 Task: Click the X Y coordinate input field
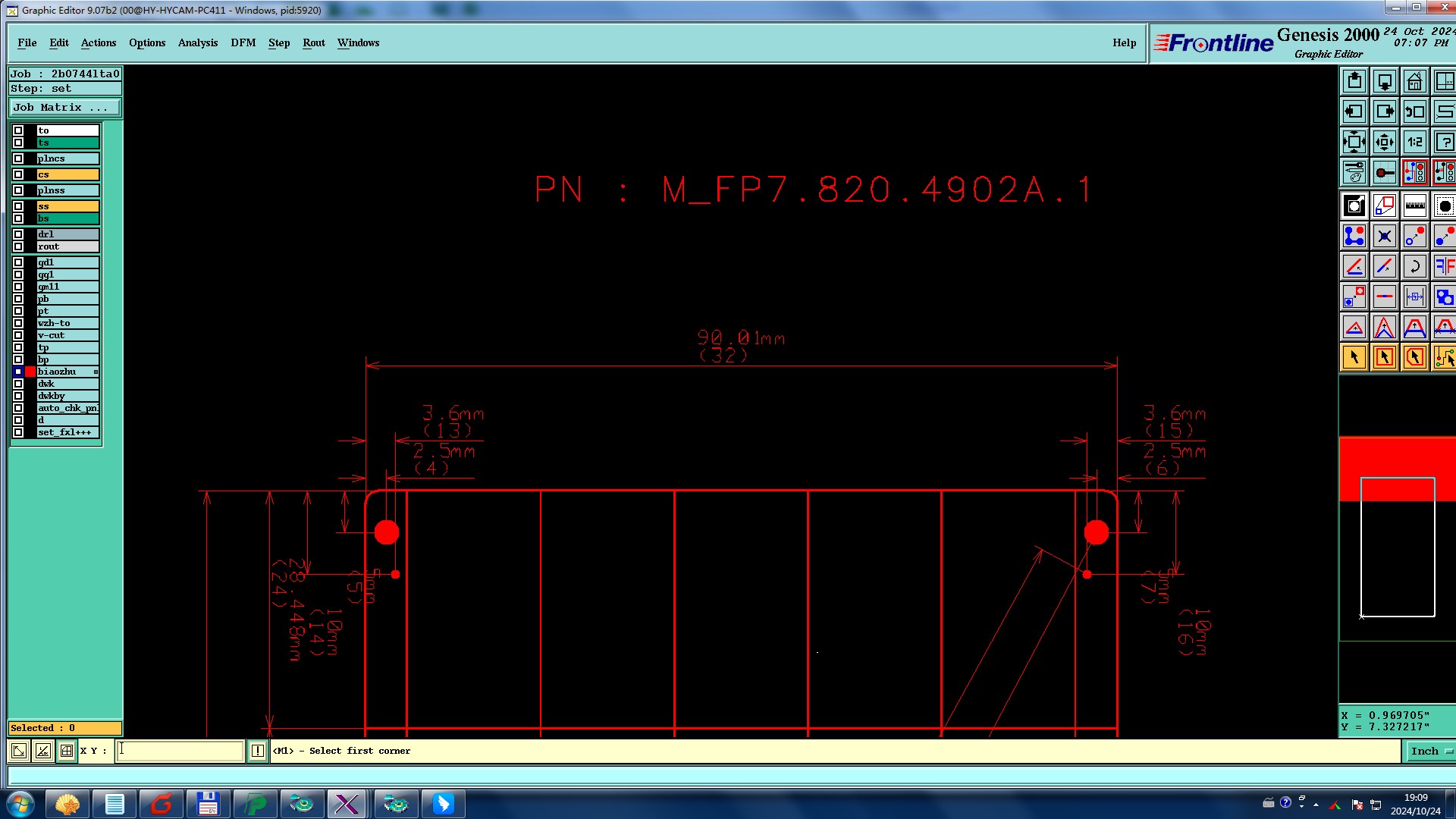180,751
